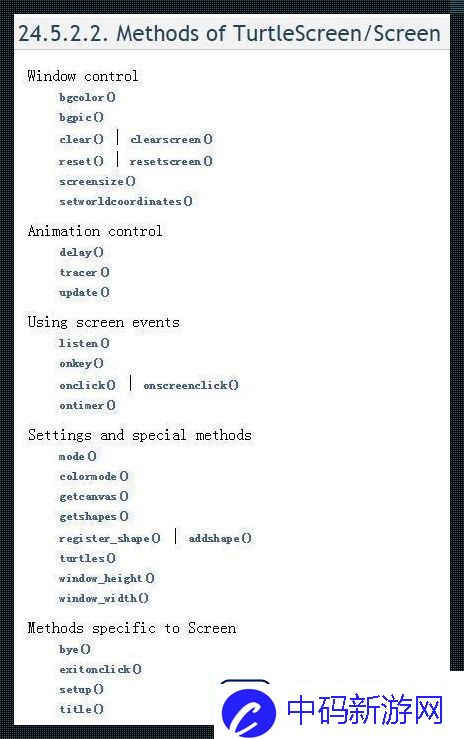The width and height of the screenshot is (464, 739).
Task: Click the getcanvas() link
Action: point(94,497)
